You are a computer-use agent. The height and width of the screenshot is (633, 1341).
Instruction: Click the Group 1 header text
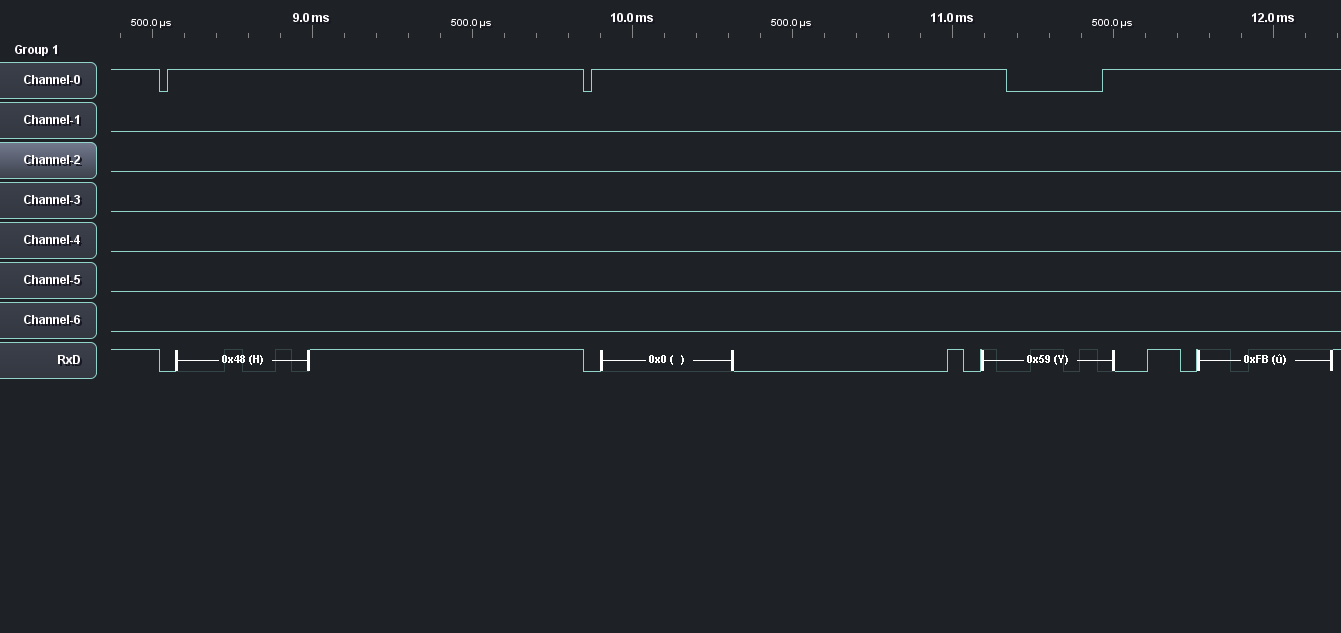[36, 50]
